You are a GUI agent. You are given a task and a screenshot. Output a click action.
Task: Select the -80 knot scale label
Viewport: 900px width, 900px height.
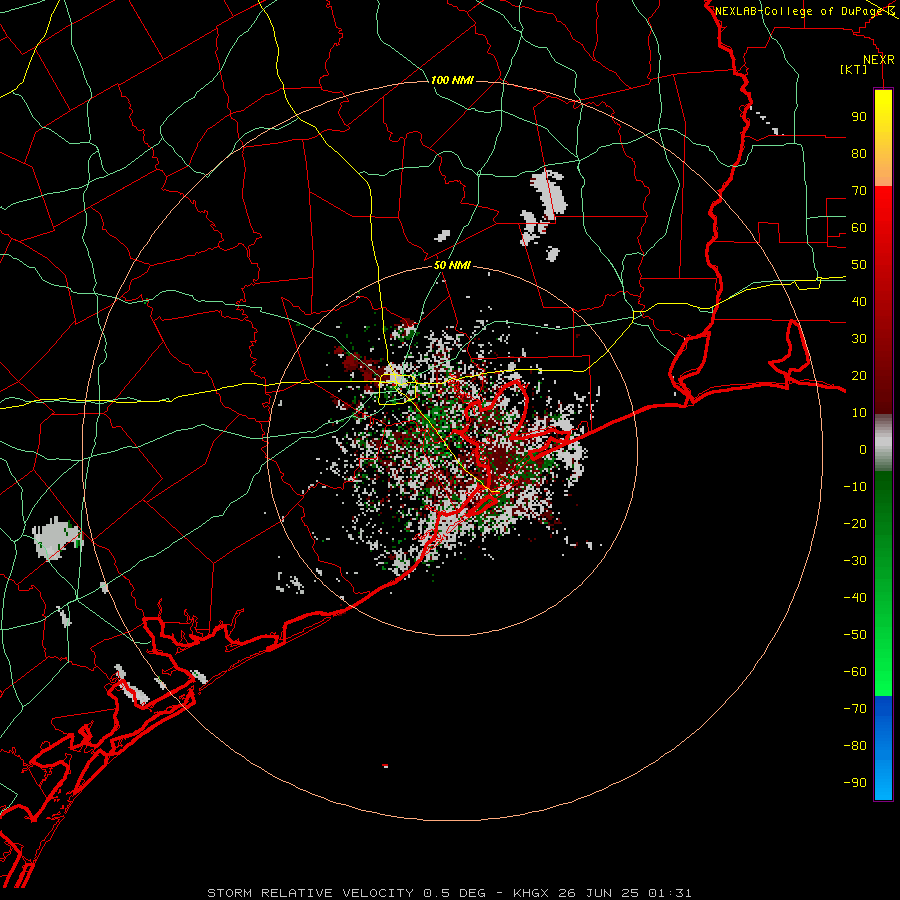[855, 746]
